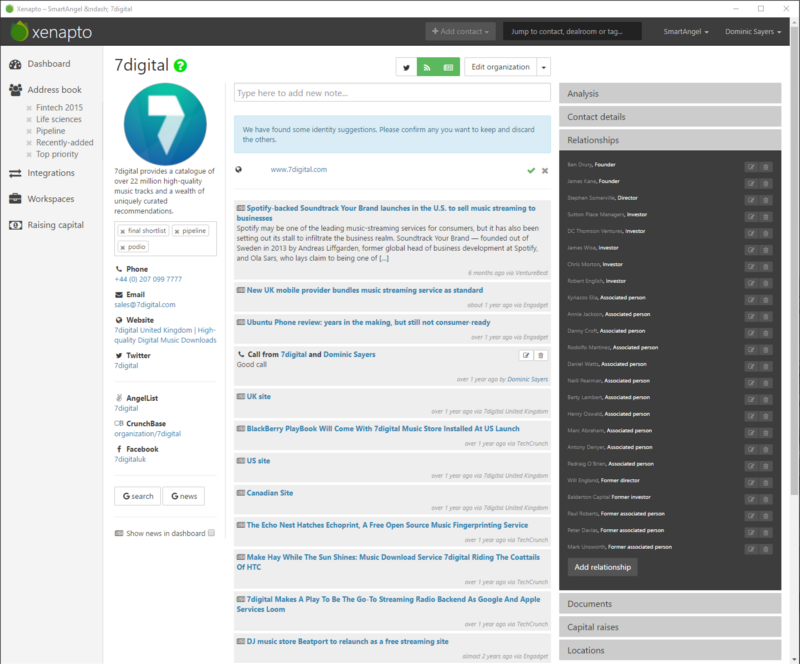Edit the James Wise Investor relationship

point(751,250)
